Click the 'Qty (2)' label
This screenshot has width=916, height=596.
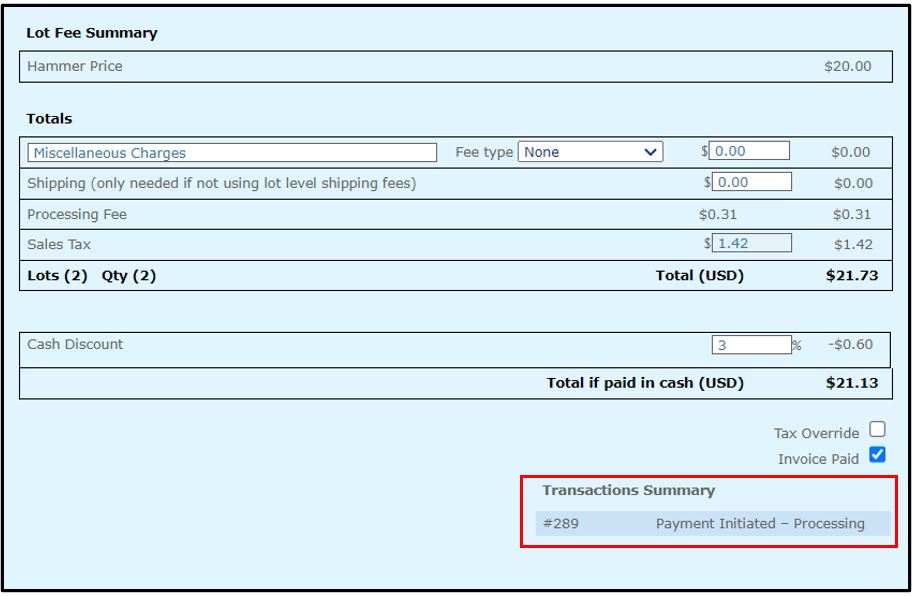(129, 276)
